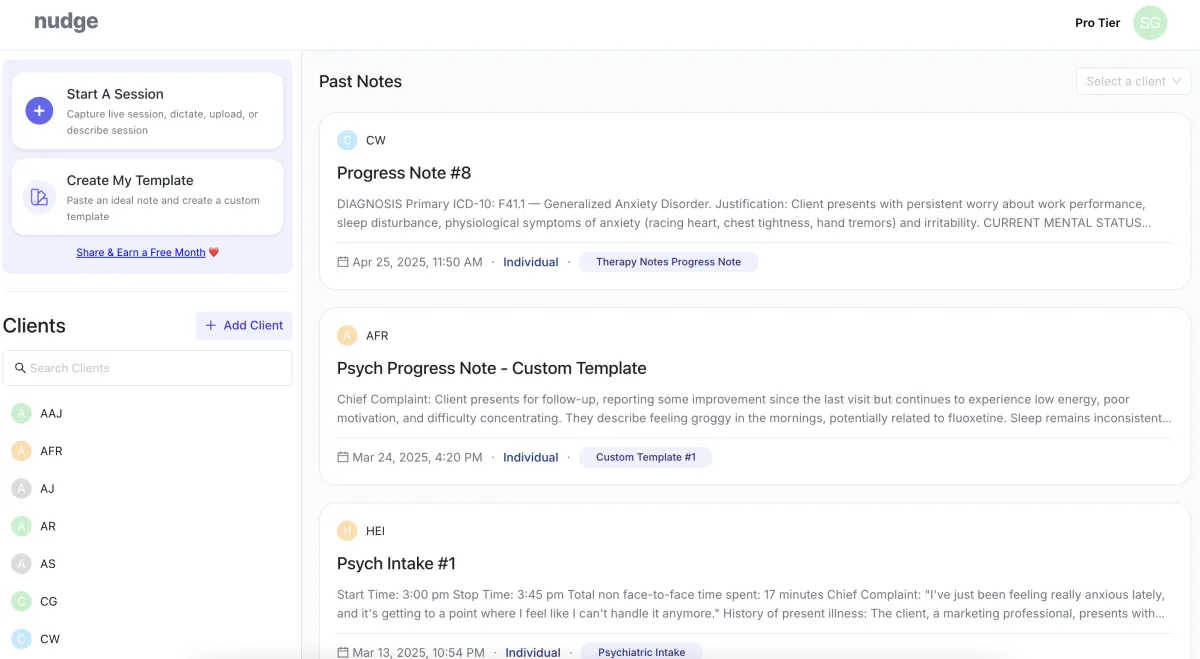
Task: Click the Add Client button
Action: 244,325
